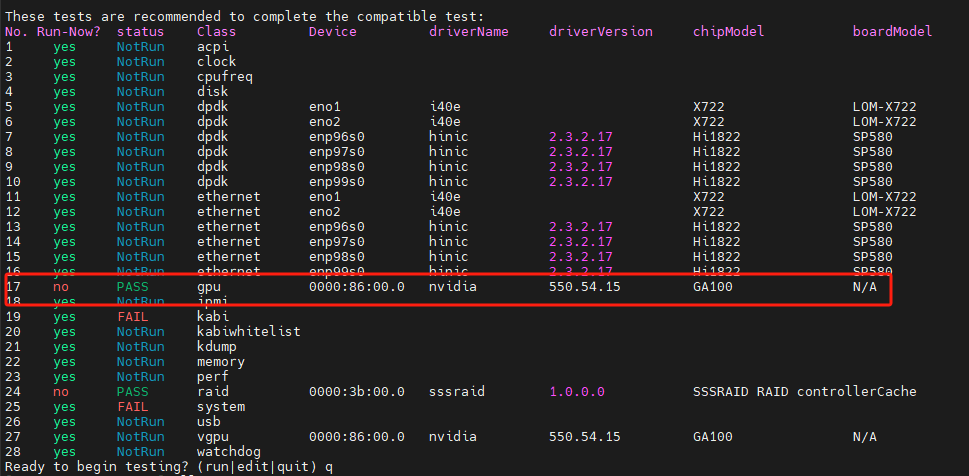Click the red 'no' in the gpu row
Image resolution: width=969 pixels, height=476 pixels.
coord(61,286)
